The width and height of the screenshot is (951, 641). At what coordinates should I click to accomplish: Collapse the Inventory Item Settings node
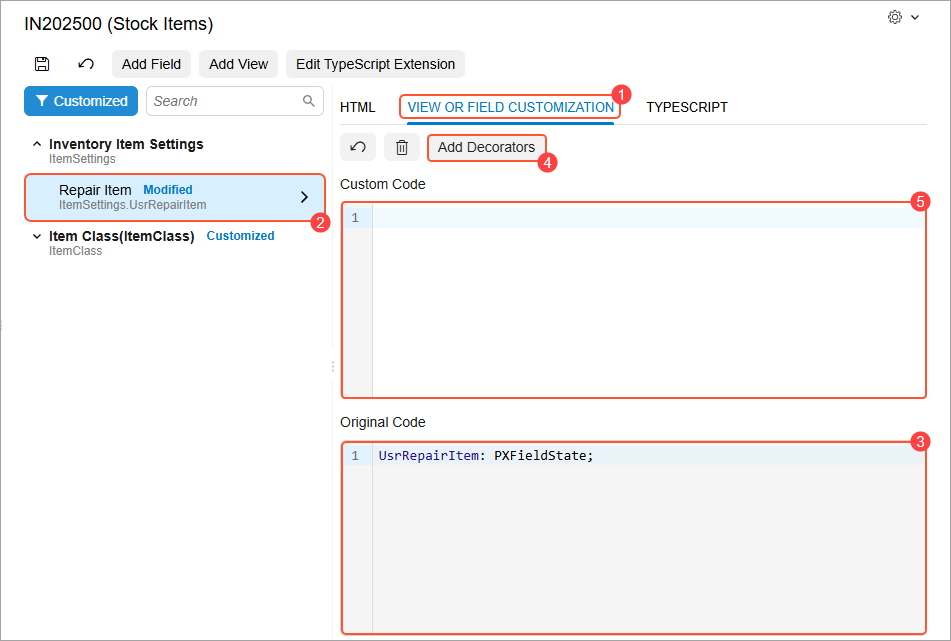tap(37, 144)
